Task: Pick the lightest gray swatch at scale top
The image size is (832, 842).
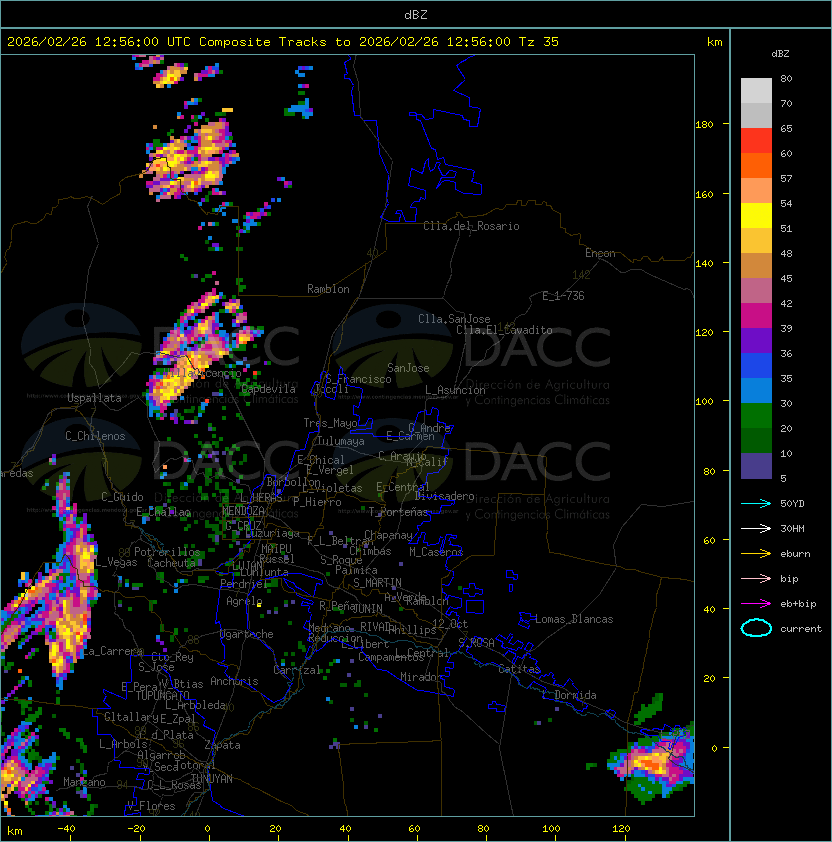Action: 756,90
